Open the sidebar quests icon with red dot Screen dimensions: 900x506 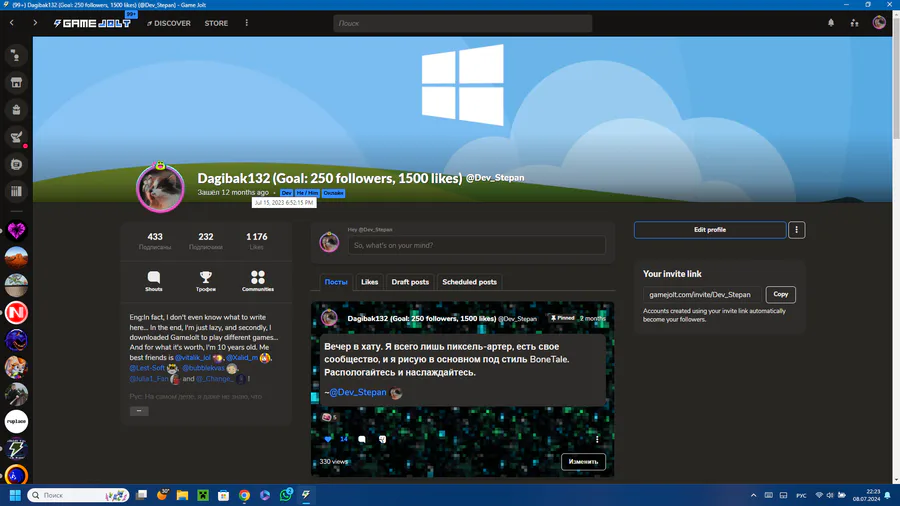16,137
